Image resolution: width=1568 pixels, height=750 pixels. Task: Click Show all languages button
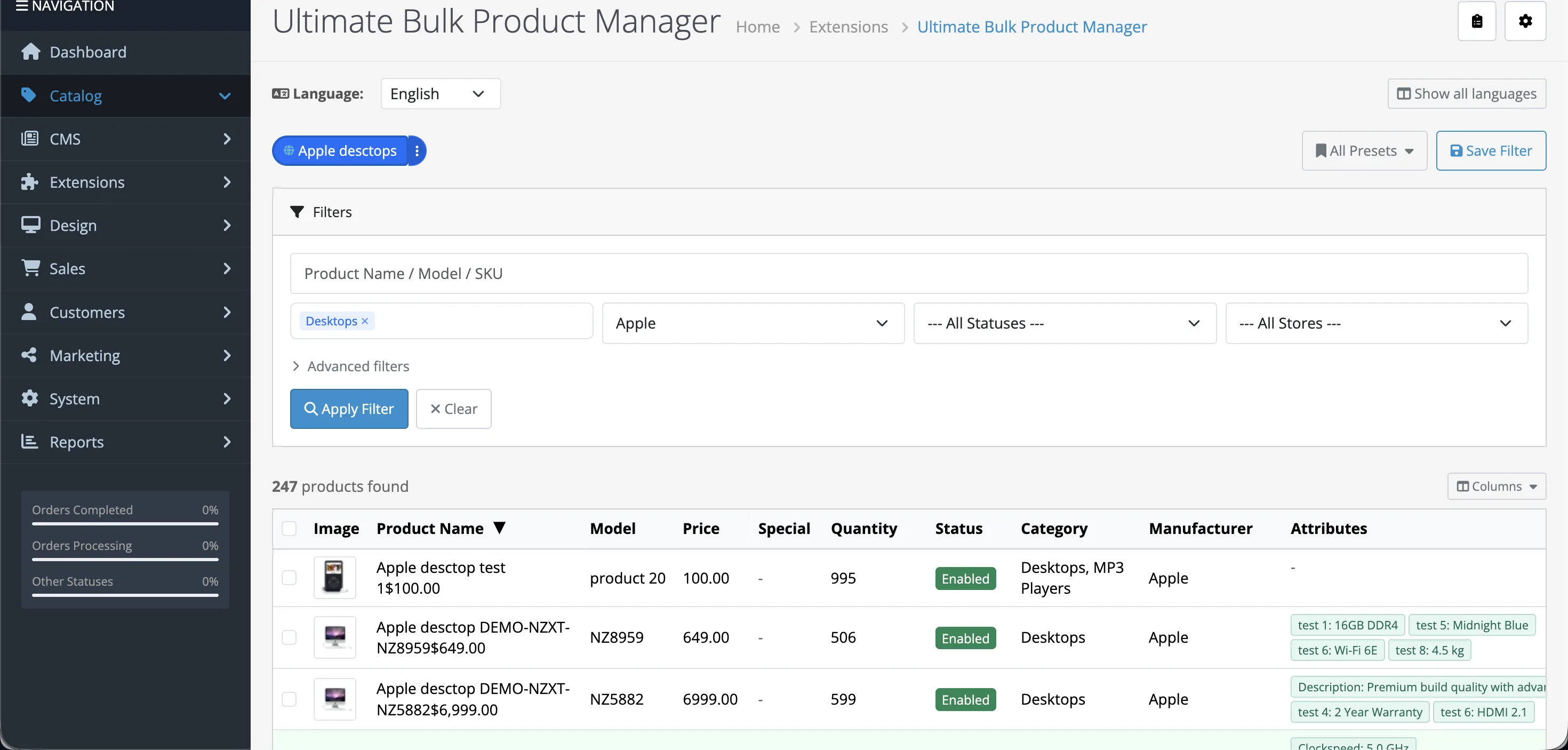[x=1466, y=93]
